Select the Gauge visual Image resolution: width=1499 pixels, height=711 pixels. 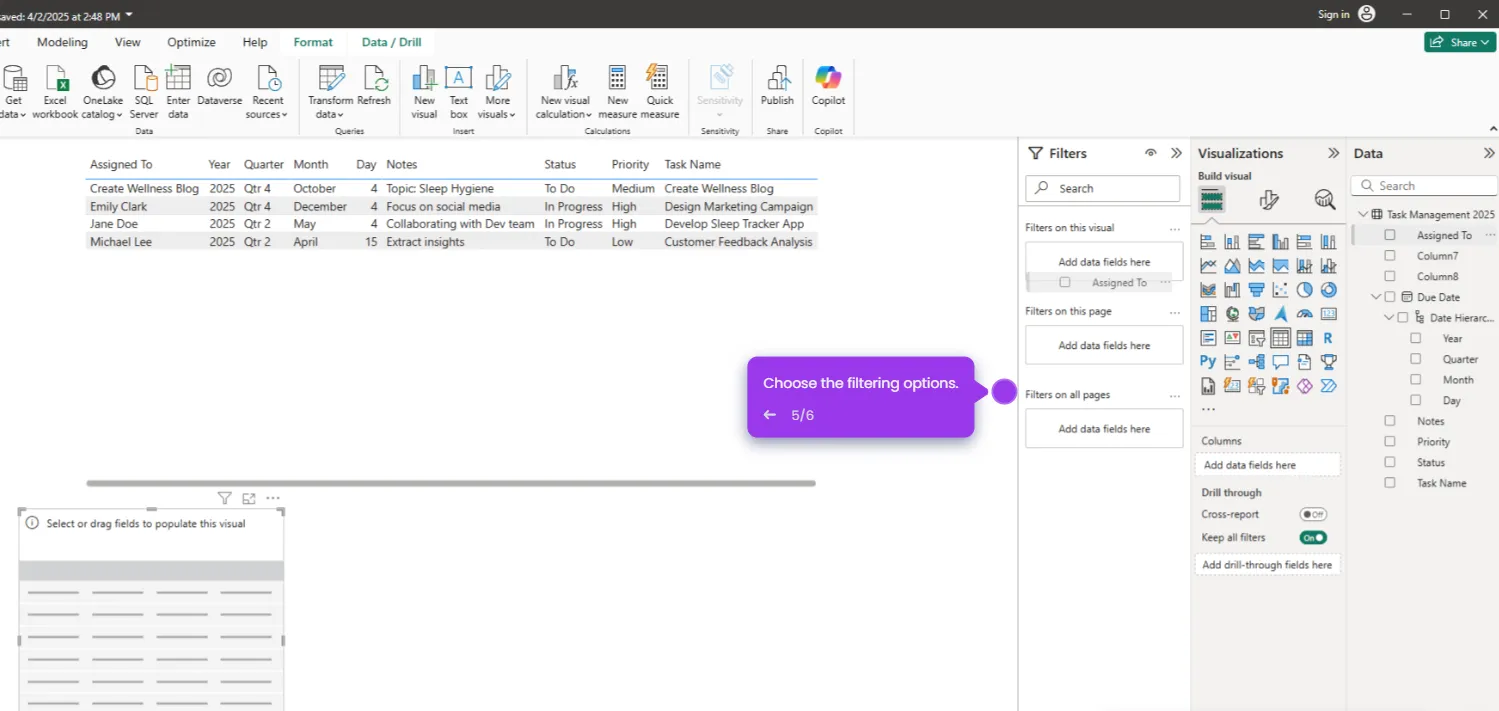click(1304, 314)
